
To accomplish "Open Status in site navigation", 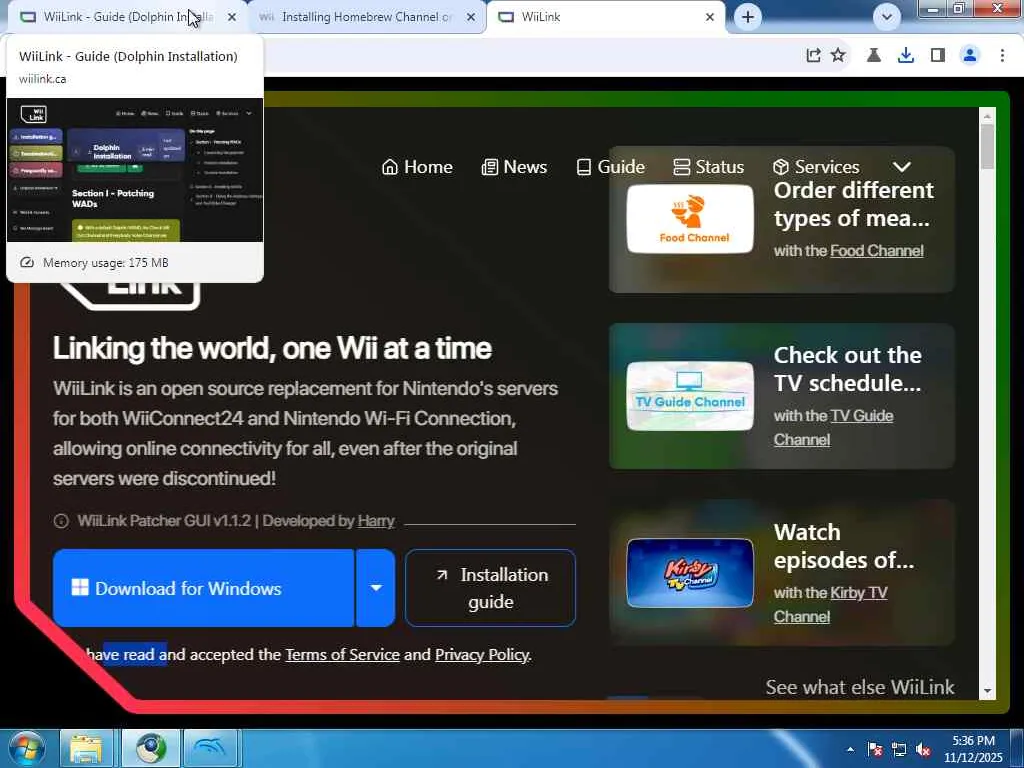I will (x=709, y=167).
